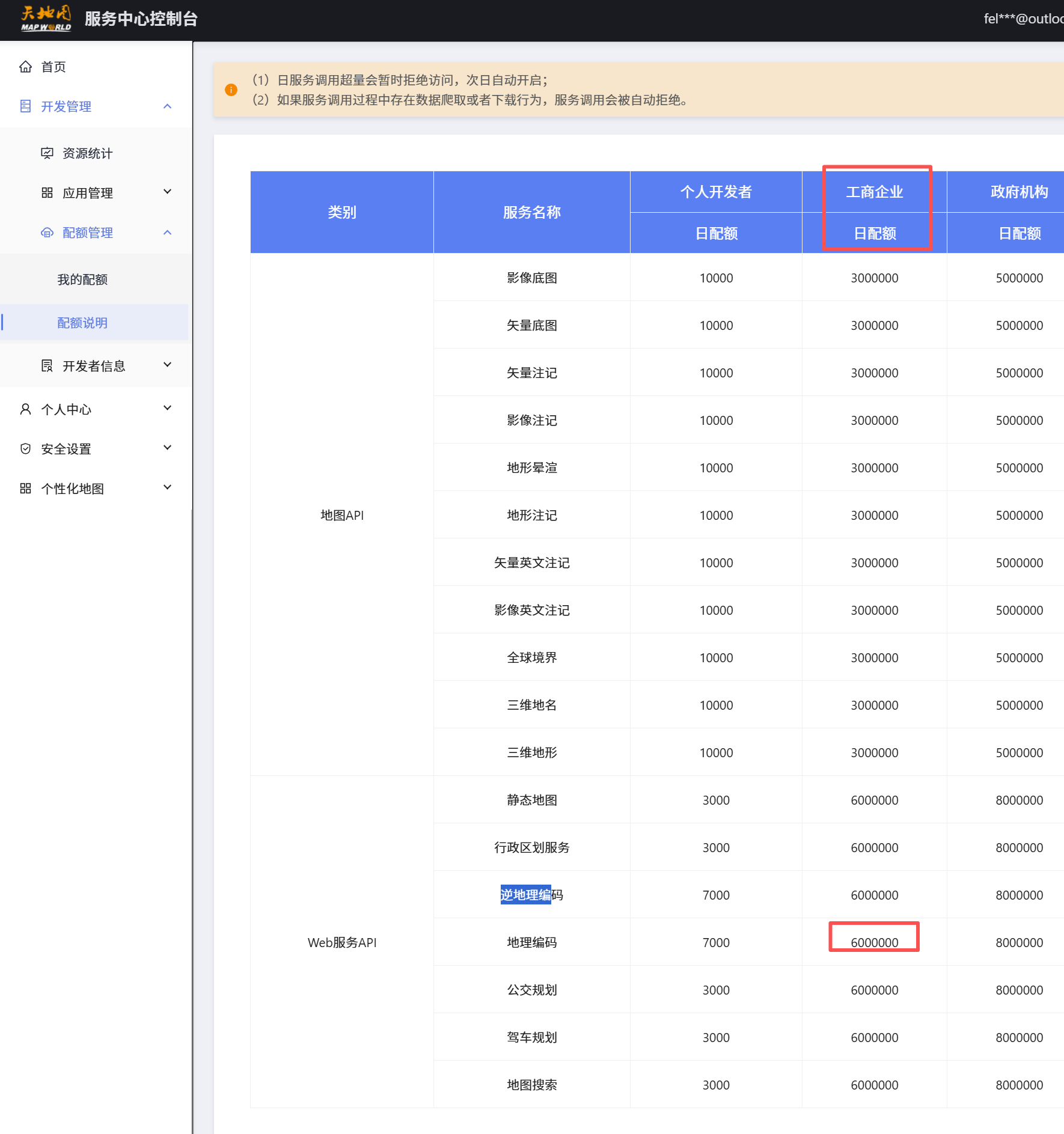This screenshot has width=1064, height=1134.
Task: Click the 影像注记 service name
Action: click(532, 420)
